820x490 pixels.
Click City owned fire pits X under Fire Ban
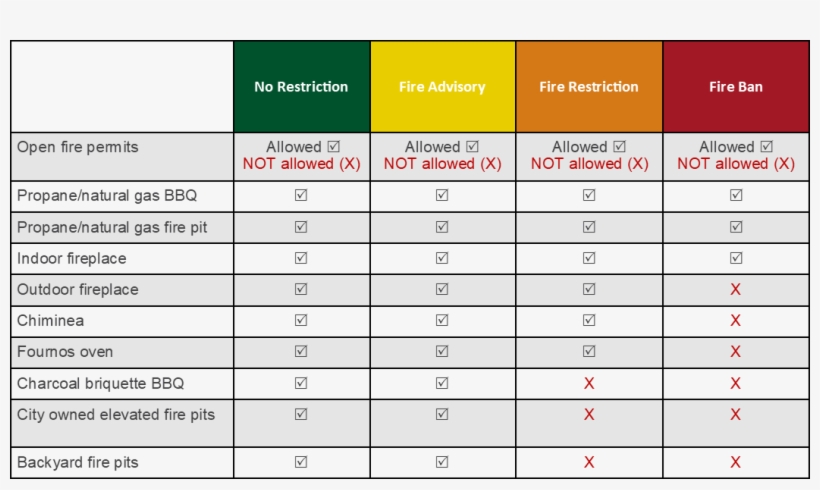pos(736,414)
